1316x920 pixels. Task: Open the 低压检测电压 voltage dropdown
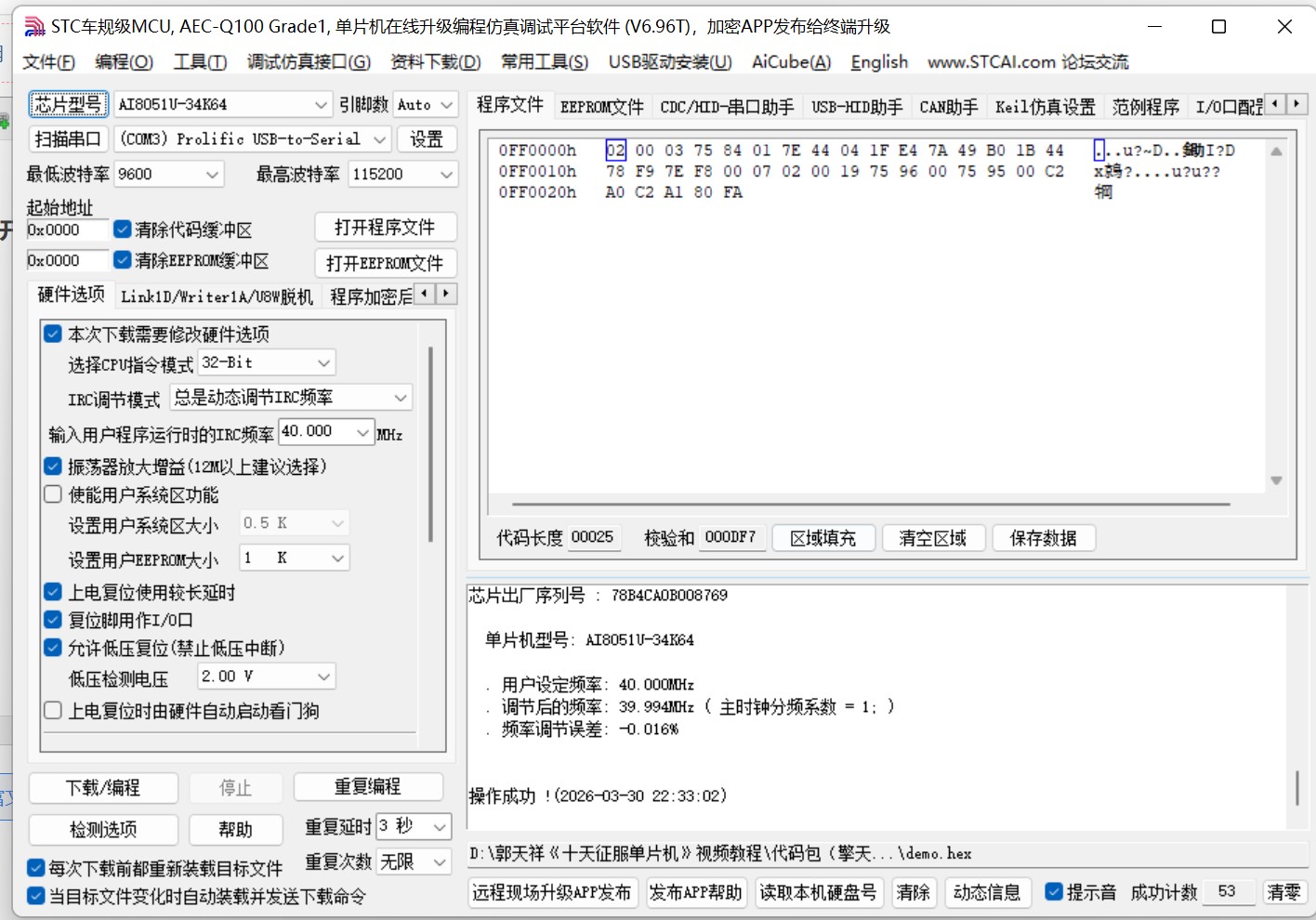tap(322, 677)
